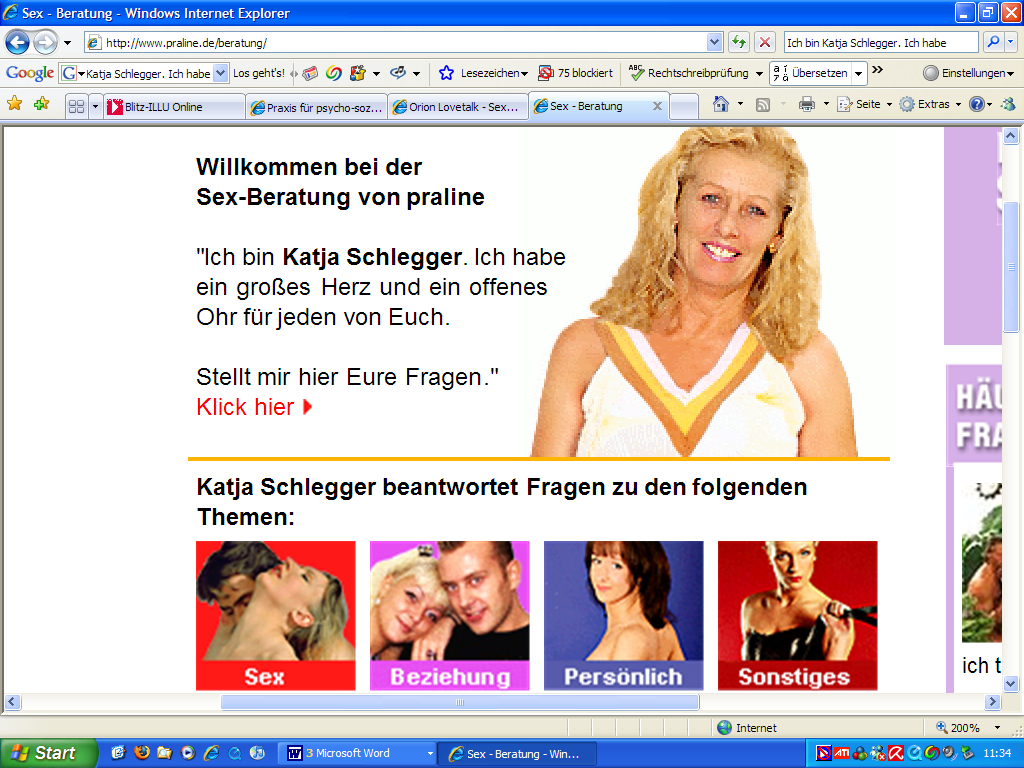The image size is (1024, 768).
Task: Open the Favorites Center star icon
Action: coord(15,104)
